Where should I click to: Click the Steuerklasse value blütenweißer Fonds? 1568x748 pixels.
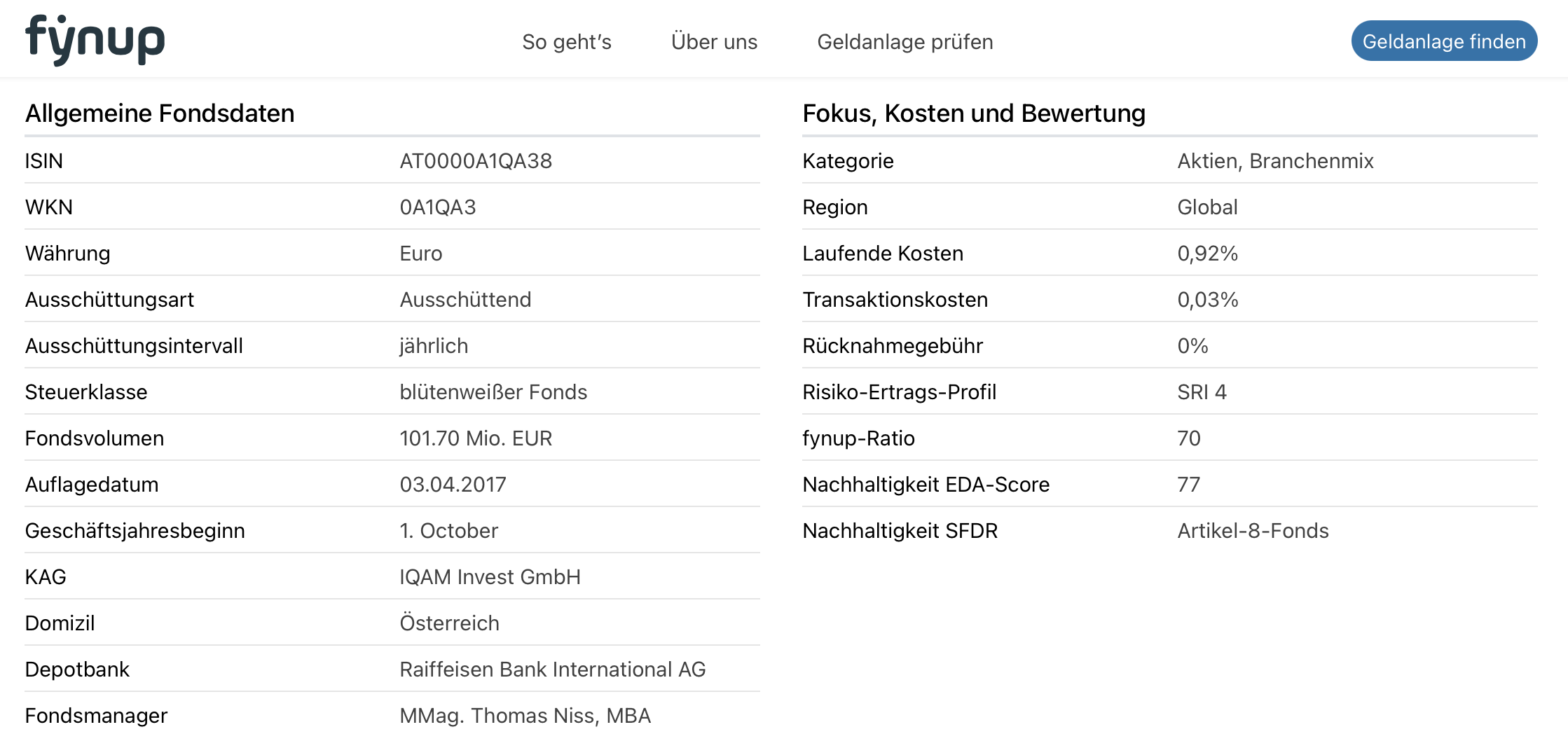pos(493,392)
